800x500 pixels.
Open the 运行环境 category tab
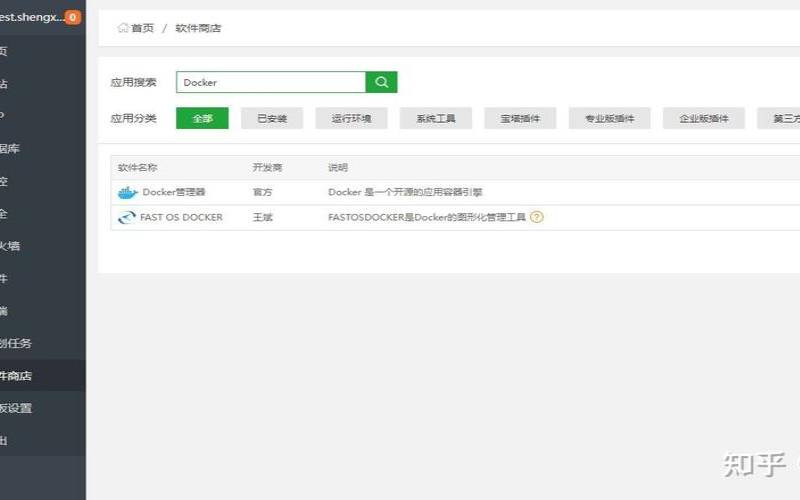(x=351, y=118)
